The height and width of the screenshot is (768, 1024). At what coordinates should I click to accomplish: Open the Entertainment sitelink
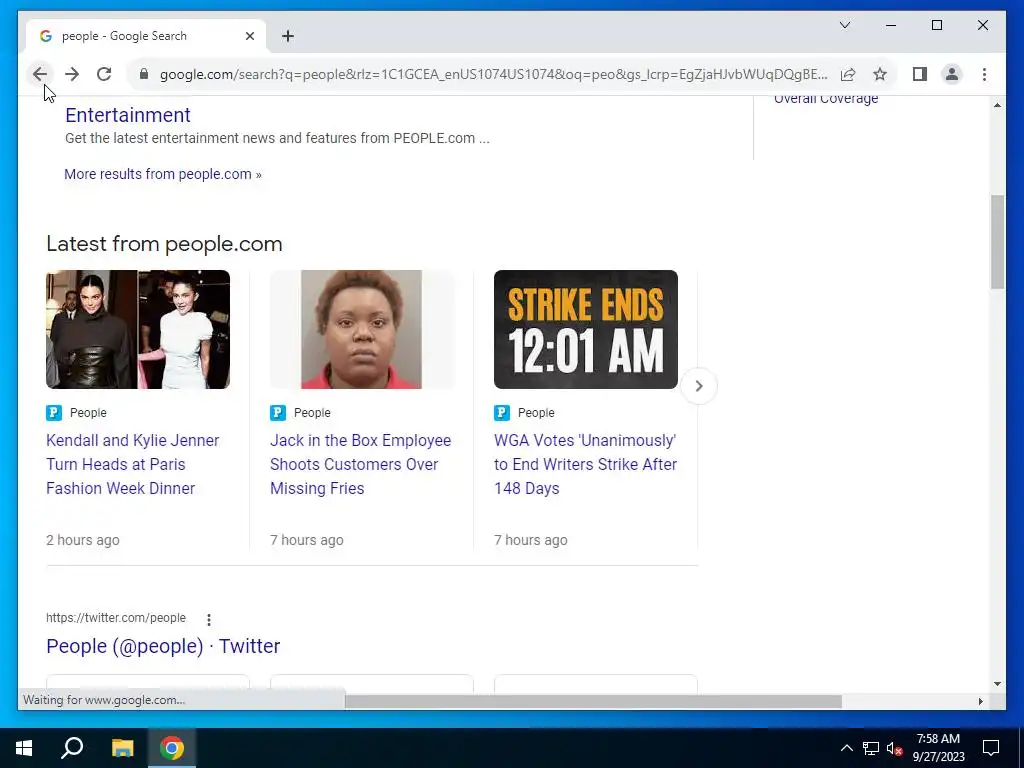coord(128,115)
